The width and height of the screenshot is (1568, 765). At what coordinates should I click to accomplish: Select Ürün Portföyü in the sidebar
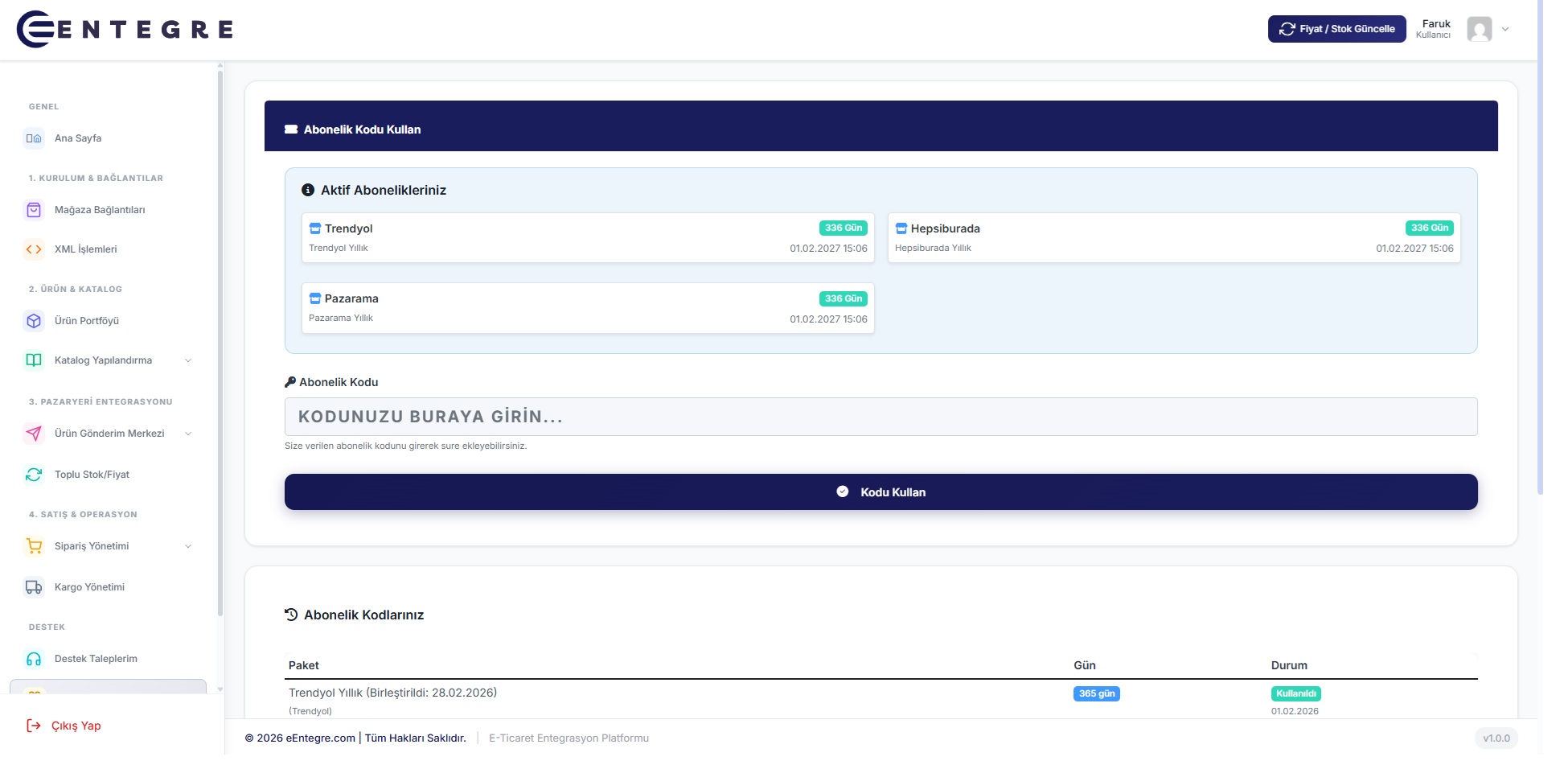(x=87, y=321)
